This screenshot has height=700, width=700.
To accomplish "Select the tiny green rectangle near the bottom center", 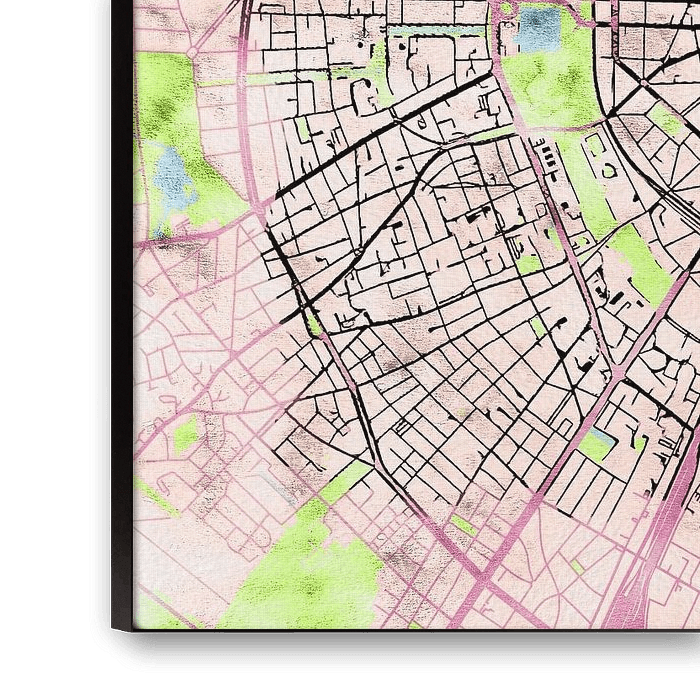I will 463,525.
